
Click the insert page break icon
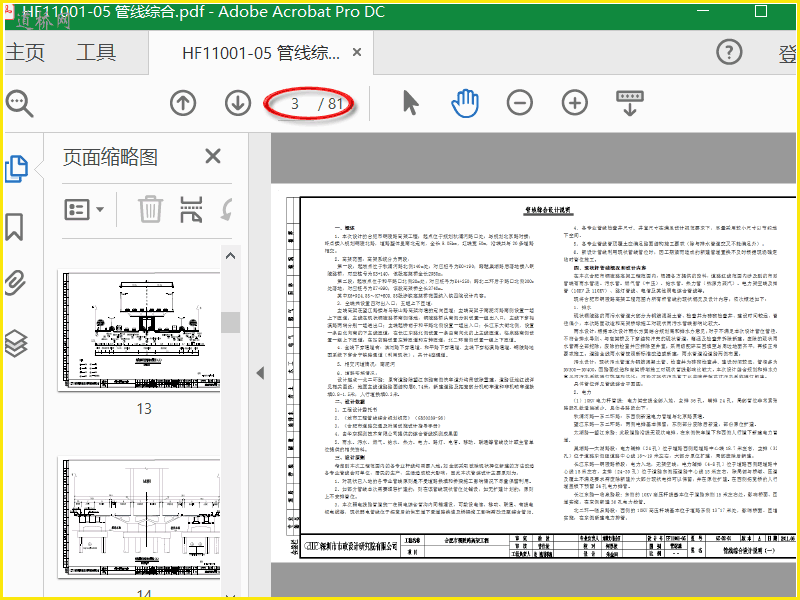tap(191, 209)
